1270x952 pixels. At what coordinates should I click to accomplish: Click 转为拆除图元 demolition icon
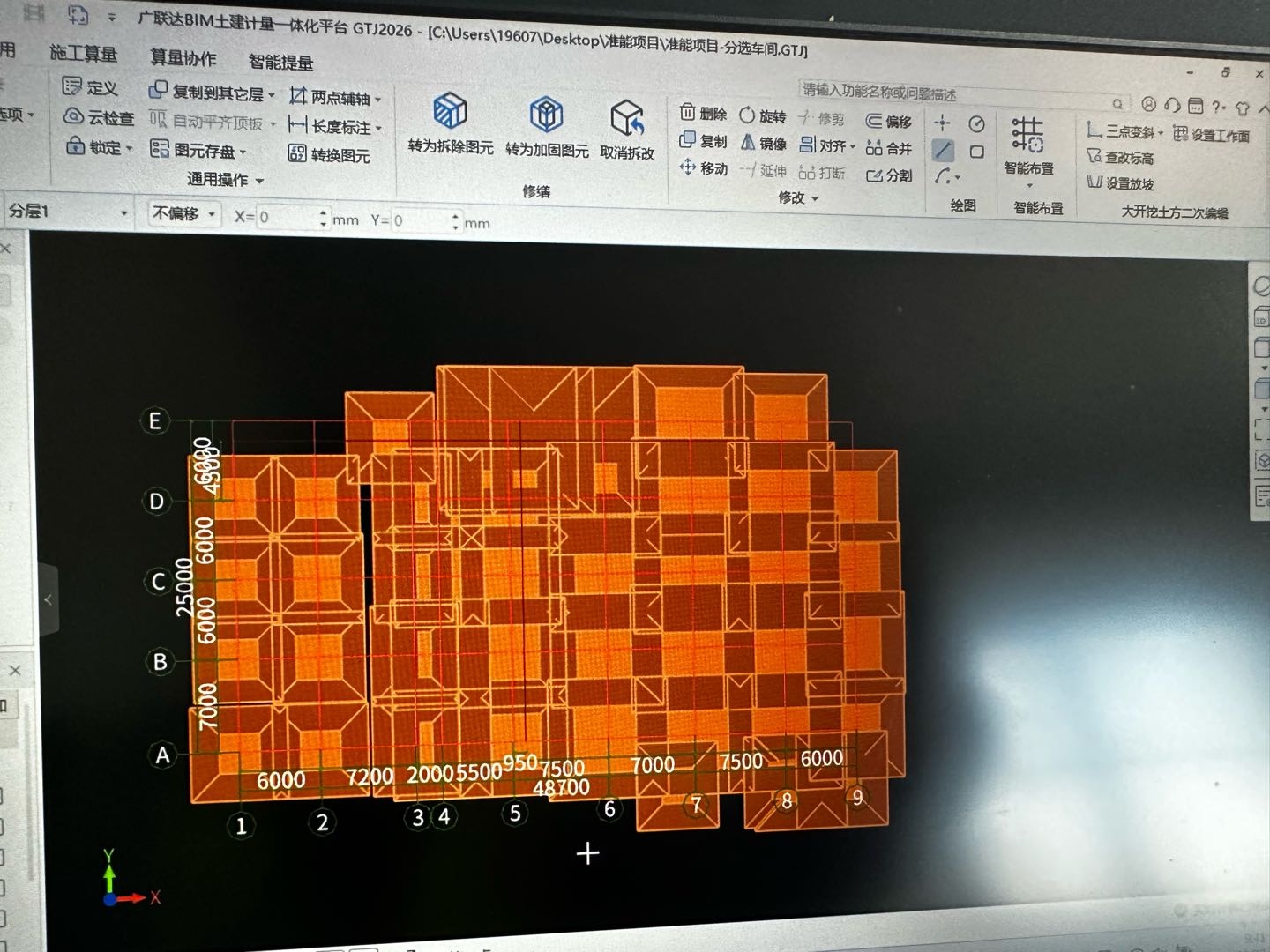click(451, 112)
